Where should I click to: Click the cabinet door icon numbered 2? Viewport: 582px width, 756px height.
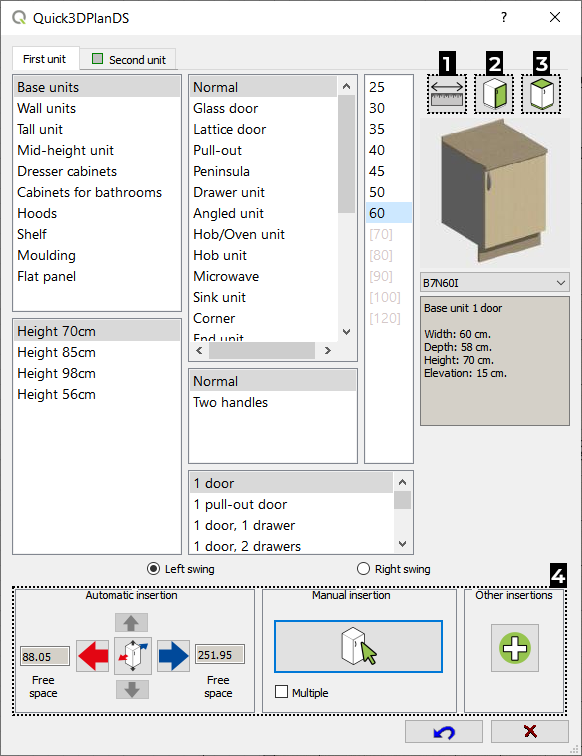(x=494, y=94)
